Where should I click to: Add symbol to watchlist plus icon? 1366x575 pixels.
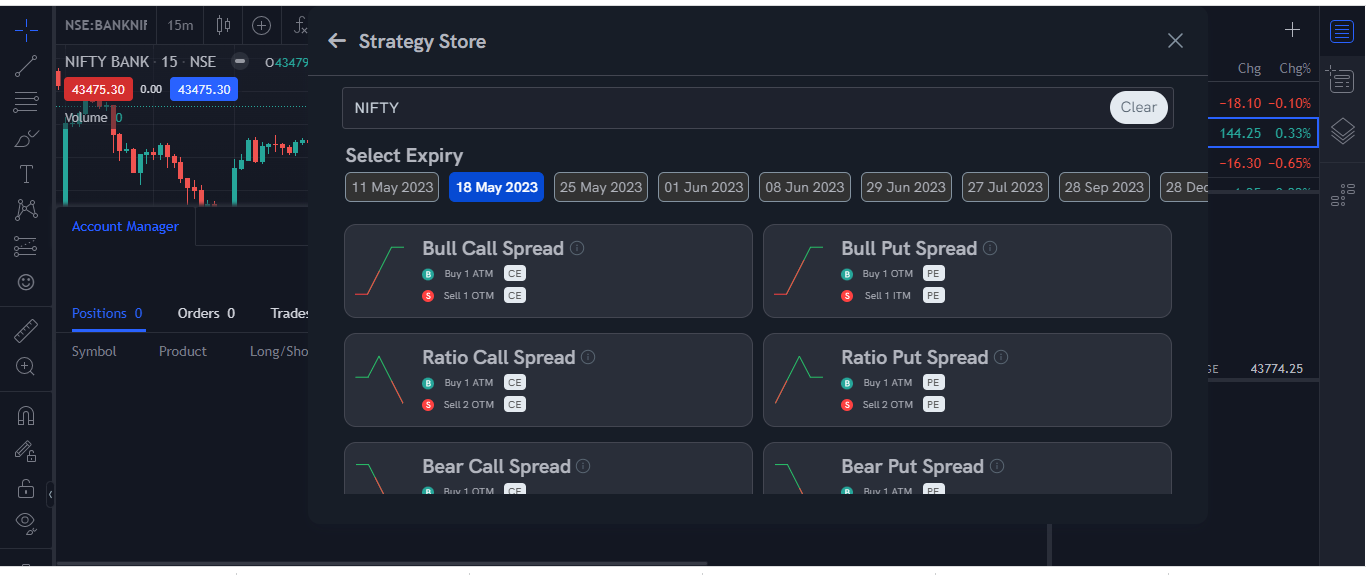[x=1292, y=30]
